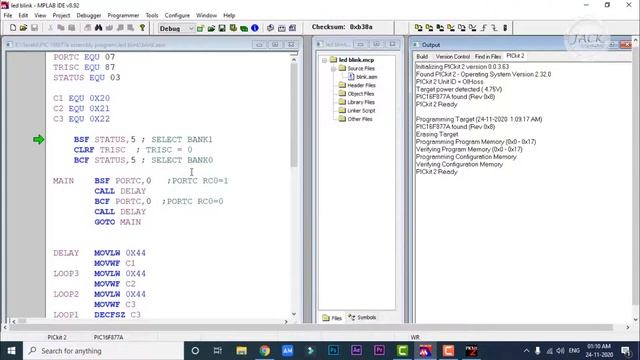Click the MPLAB workspace horizontal scrollbar
This screenshot has width=640, height=360.
pos(310,327)
